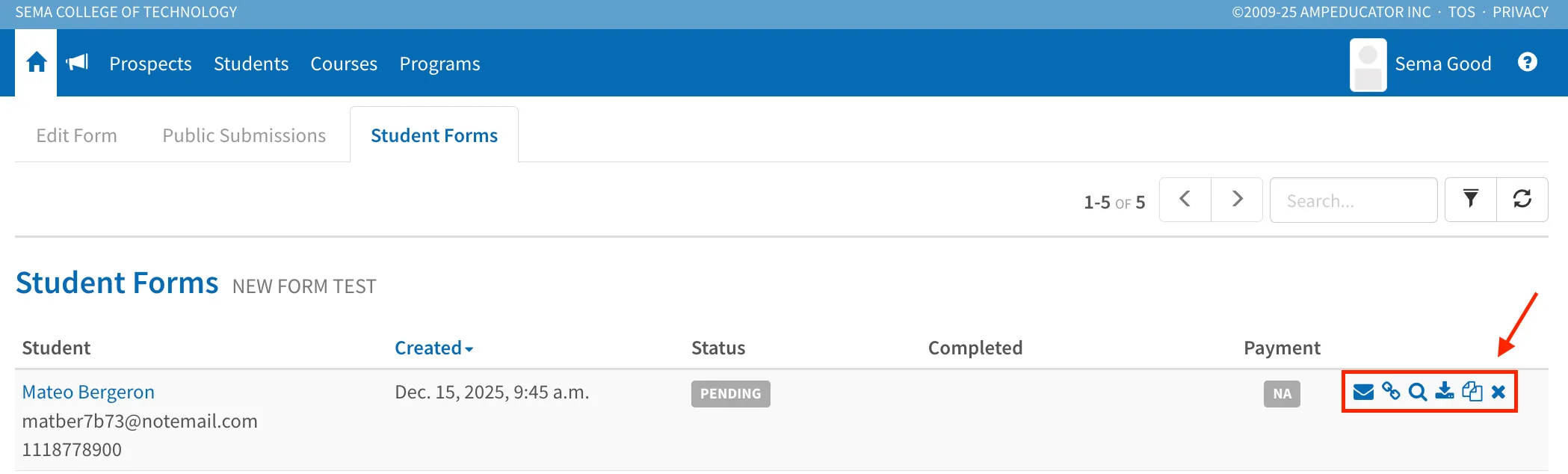The height and width of the screenshot is (474, 1568).
Task: Open Mateo Bergeron's student profile link
Action: point(88,392)
